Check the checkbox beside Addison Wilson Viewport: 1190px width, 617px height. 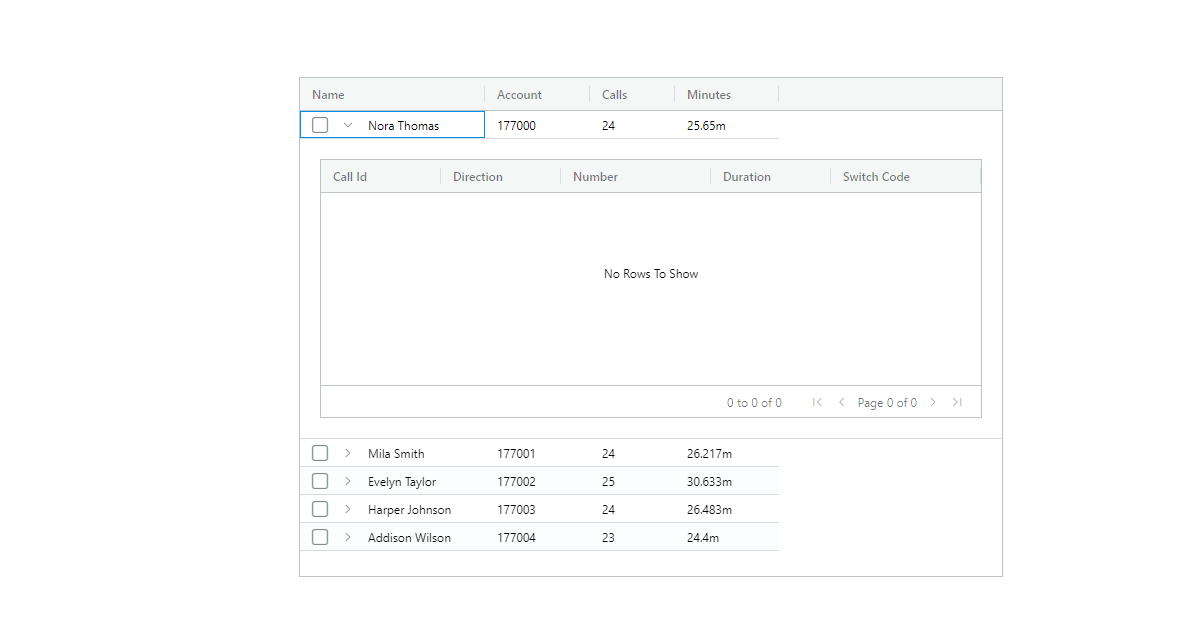click(x=319, y=536)
